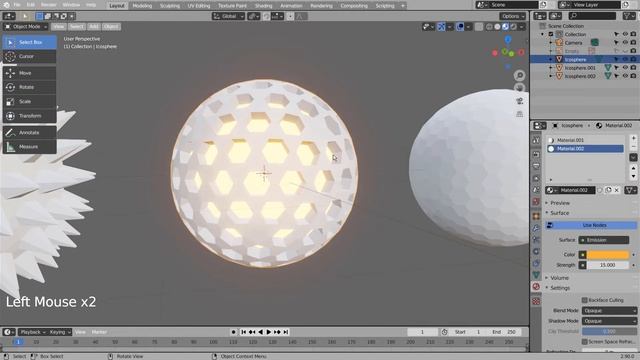
Task: Expand the Preview panel
Action: (560, 203)
